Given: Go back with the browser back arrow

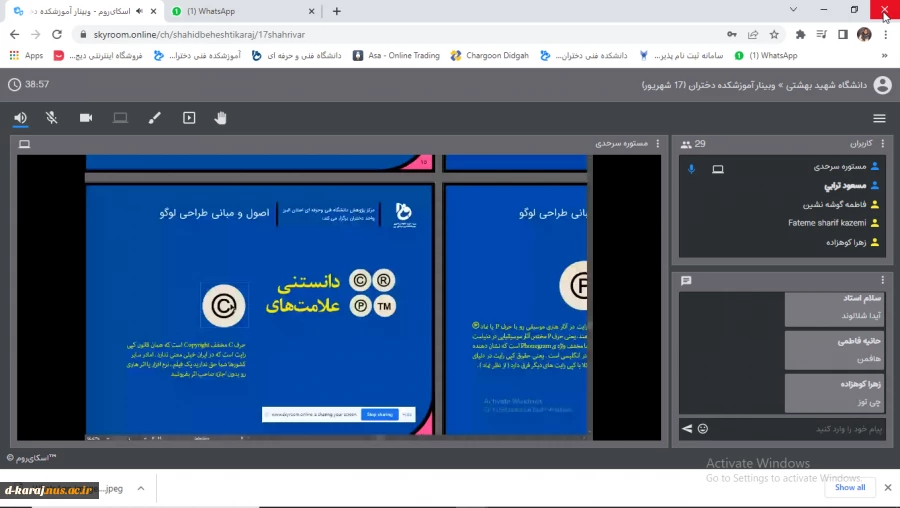Looking at the screenshot, I should [x=15, y=34].
